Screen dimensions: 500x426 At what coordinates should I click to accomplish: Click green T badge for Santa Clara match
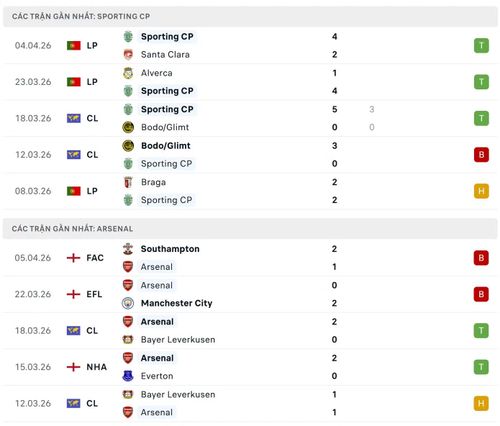[481, 45]
